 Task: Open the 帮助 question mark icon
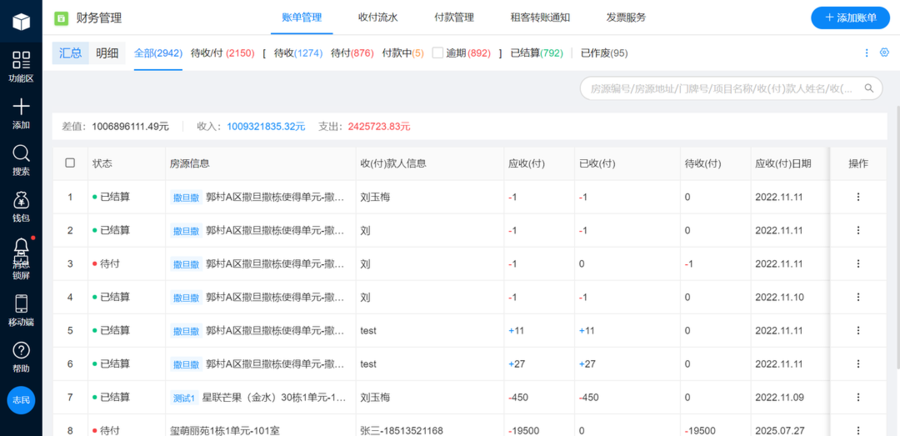pos(21,351)
